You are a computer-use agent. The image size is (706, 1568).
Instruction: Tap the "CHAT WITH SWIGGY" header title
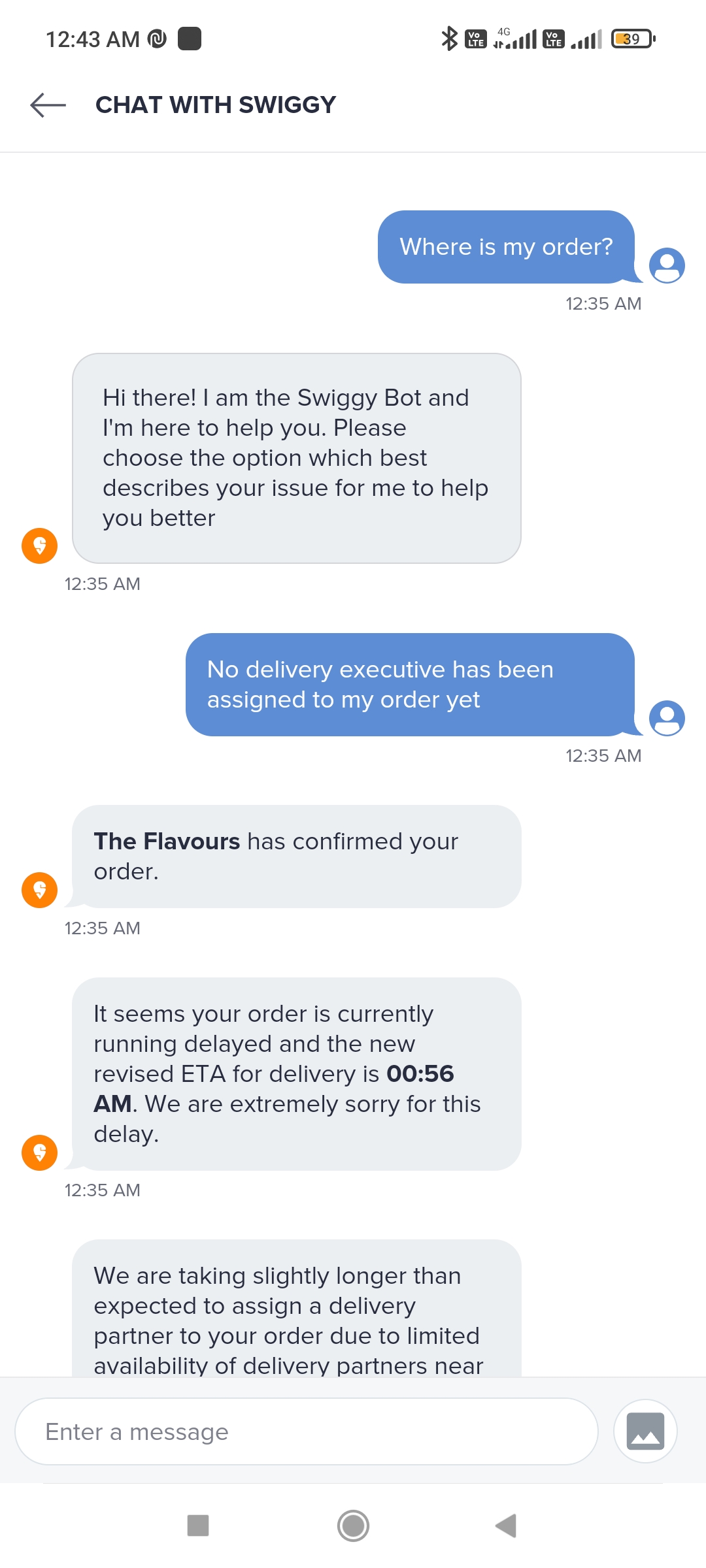(x=216, y=105)
